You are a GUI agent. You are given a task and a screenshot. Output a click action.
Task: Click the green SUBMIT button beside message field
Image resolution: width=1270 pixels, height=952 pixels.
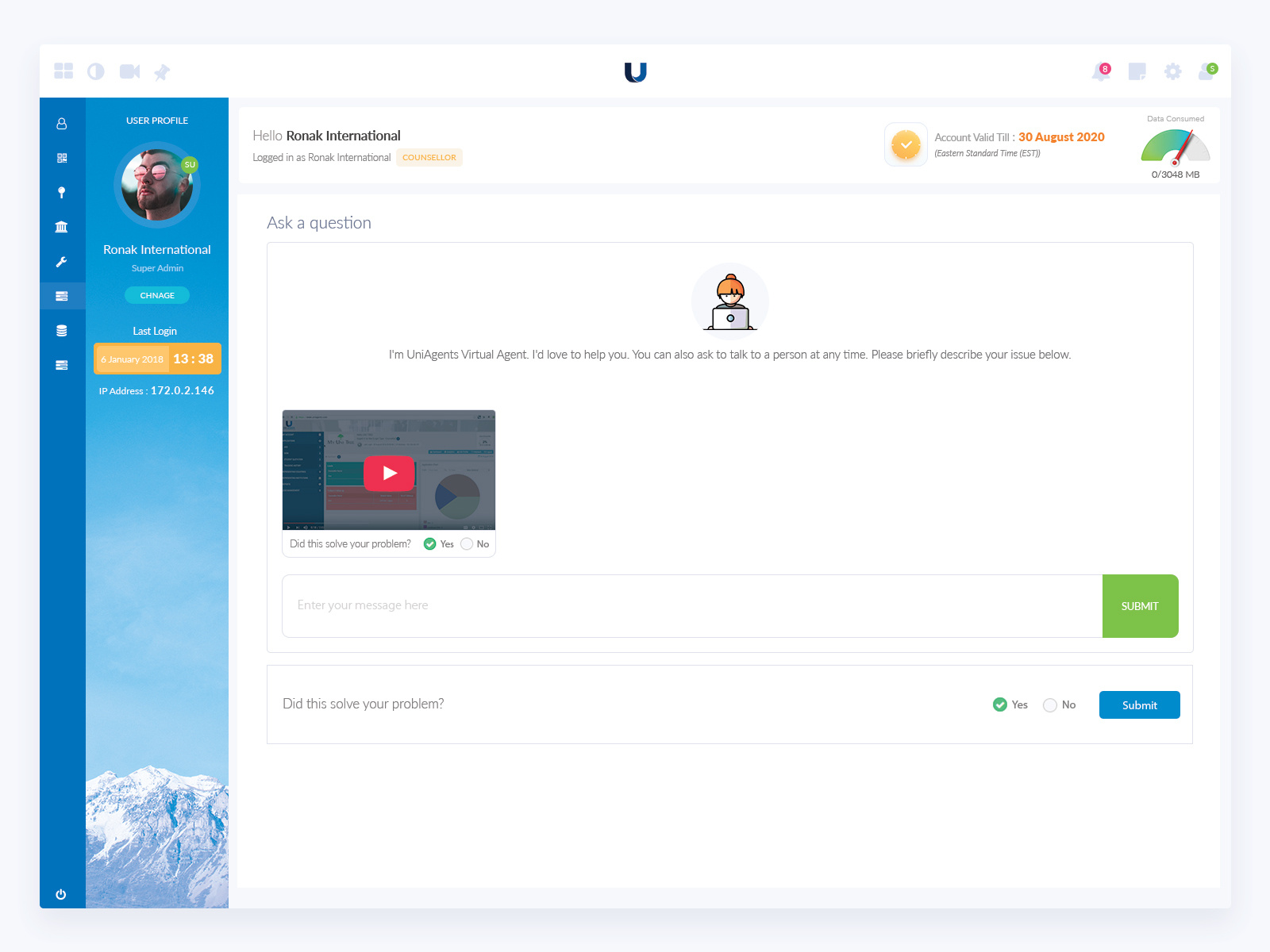tap(1140, 606)
